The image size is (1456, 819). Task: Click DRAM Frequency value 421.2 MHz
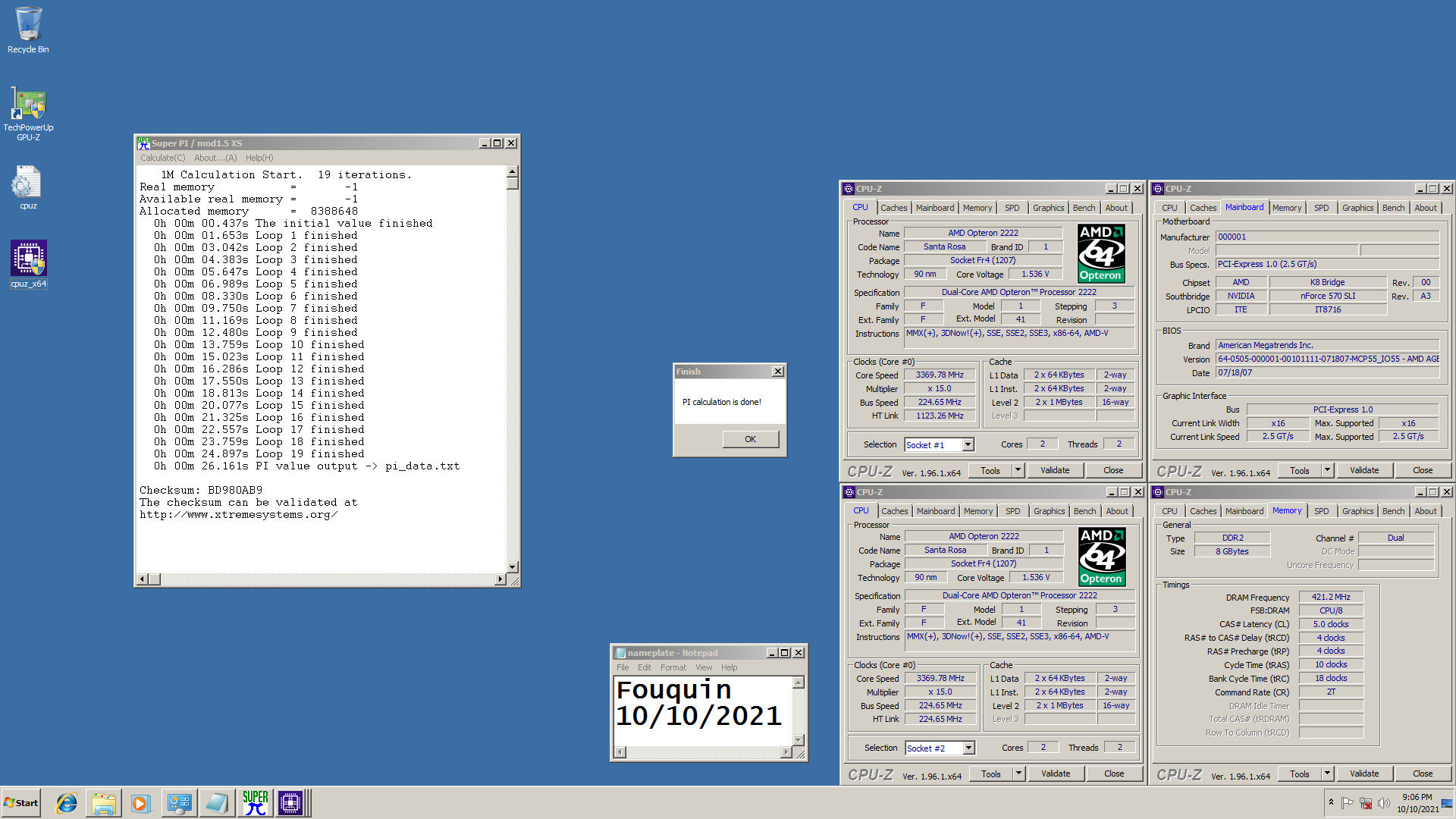(1331, 597)
